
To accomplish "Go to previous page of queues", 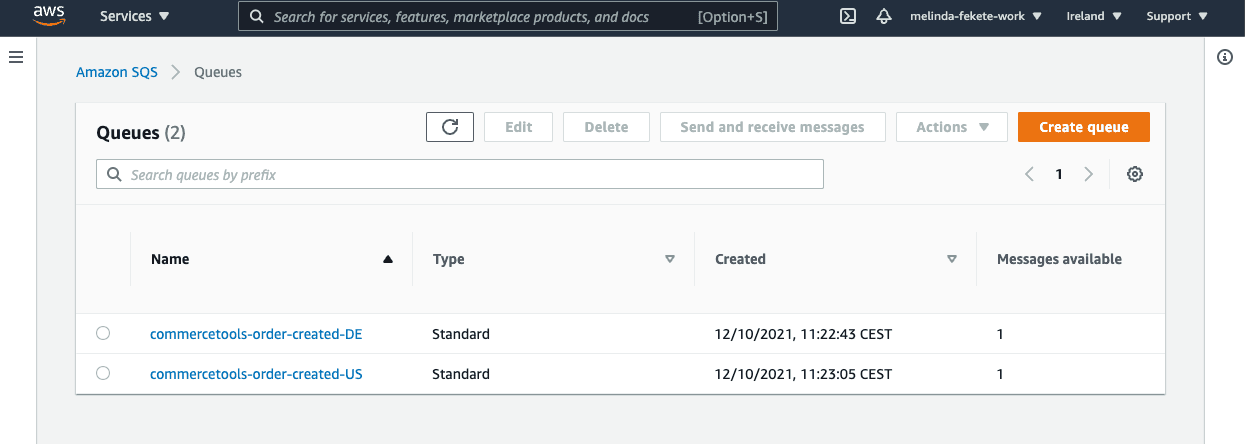I will (1029, 174).
